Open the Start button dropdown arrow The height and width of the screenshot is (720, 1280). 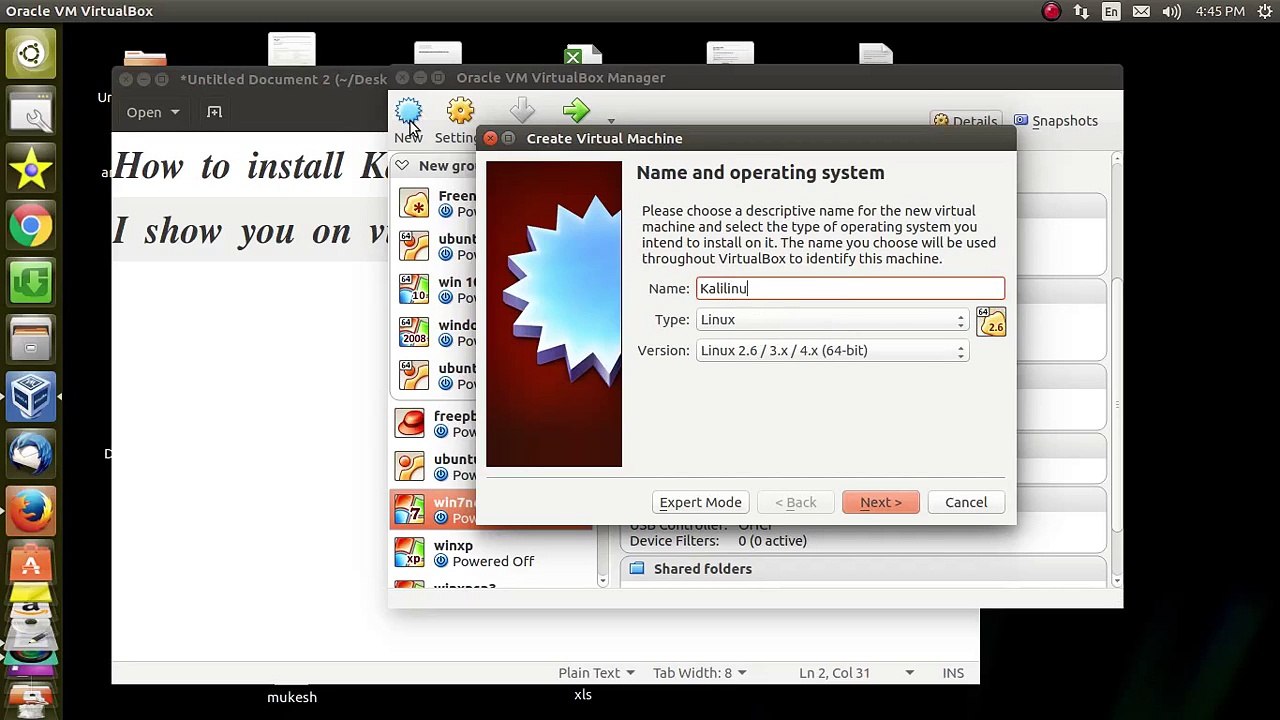(611, 122)
